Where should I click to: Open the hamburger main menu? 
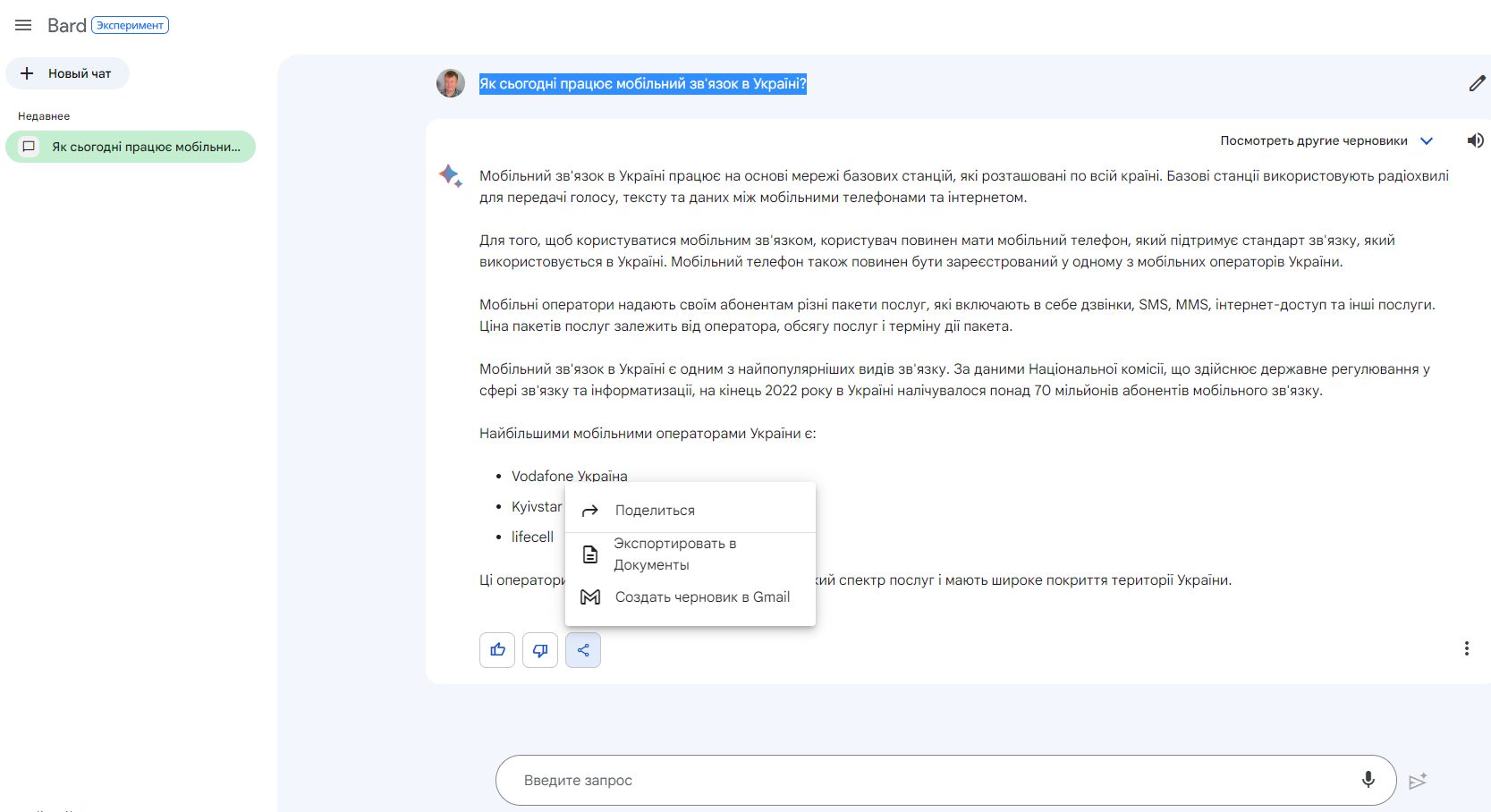(23, 25)
